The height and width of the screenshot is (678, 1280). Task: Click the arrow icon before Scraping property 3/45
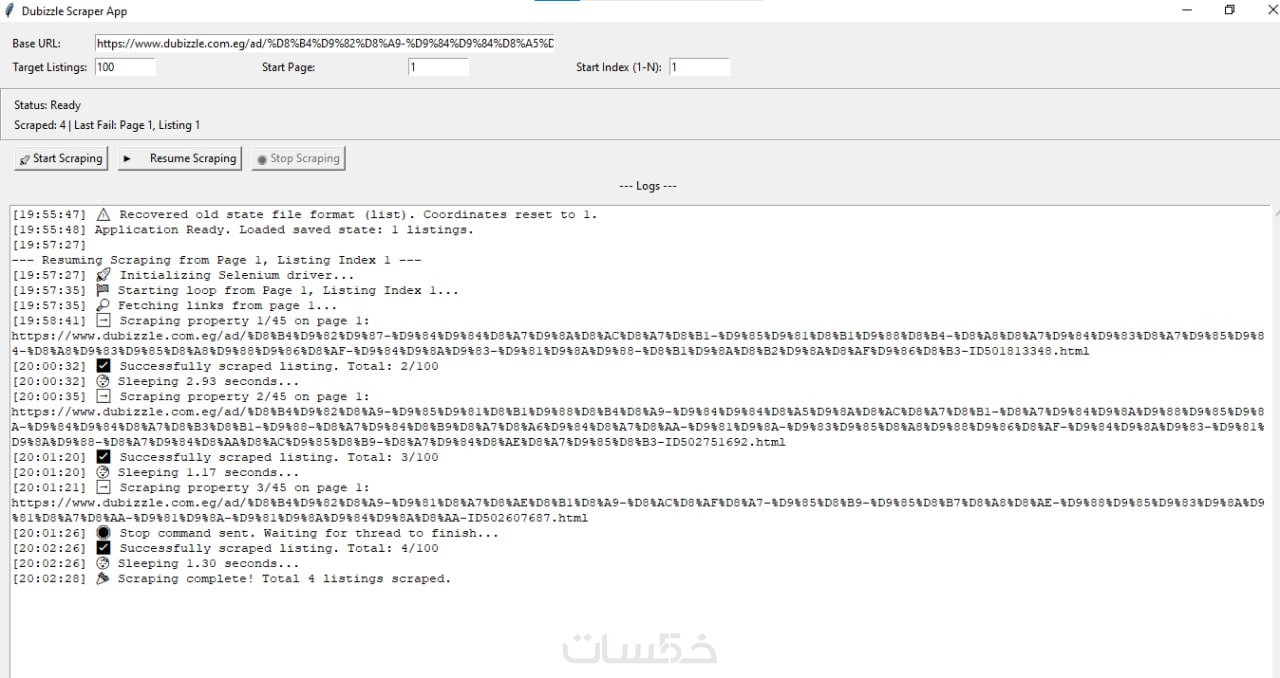(104, 487)
